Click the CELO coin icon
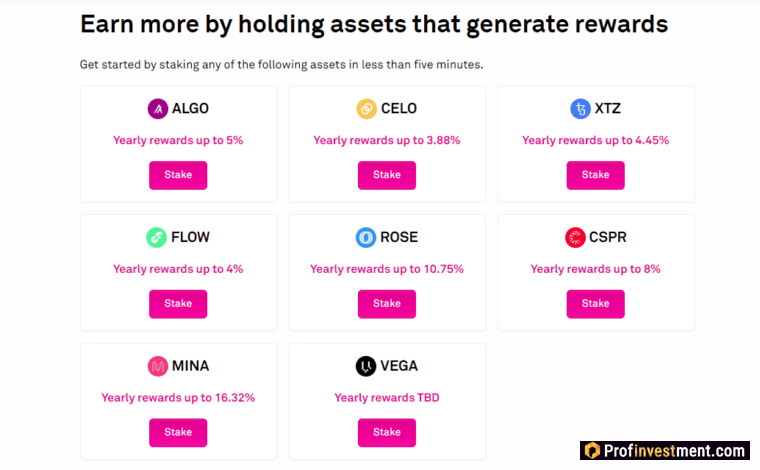Image resolution: width=760 pixels, height=470 pixels. [x=366, y=109]
